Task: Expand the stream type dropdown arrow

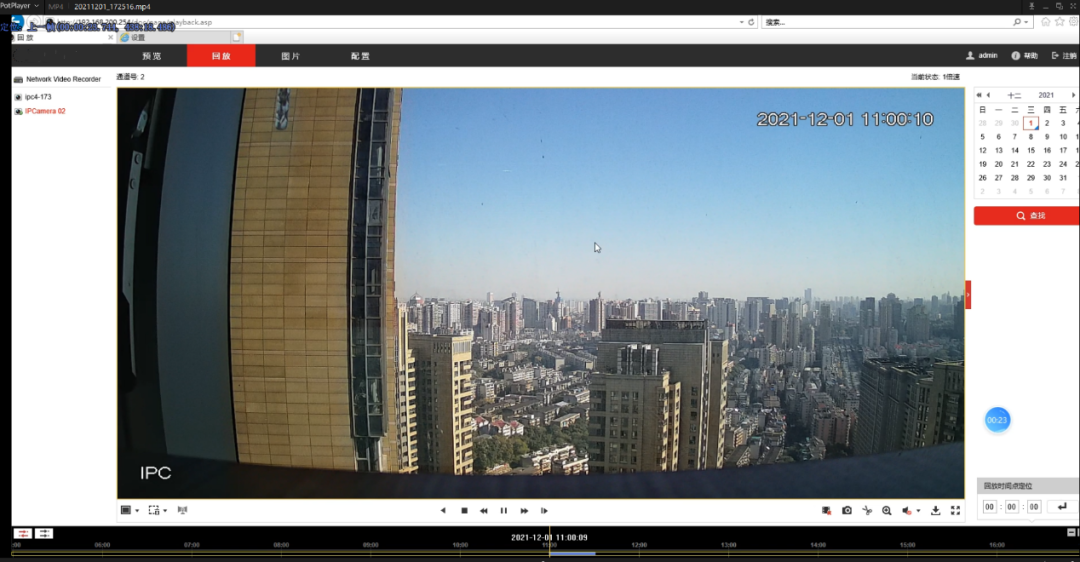Action: tap(165, 511)
